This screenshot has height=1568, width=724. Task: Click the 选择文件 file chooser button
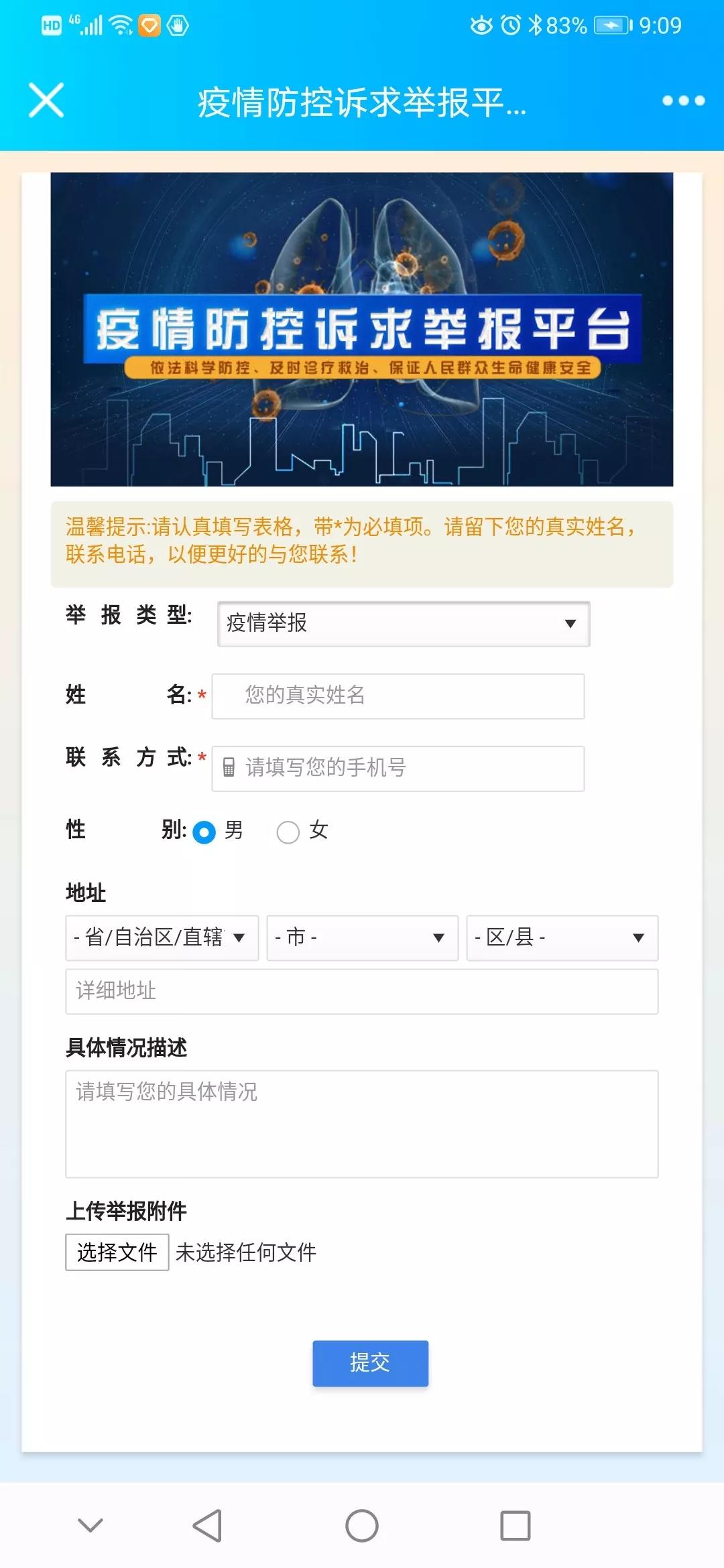tap(117, 1252)
